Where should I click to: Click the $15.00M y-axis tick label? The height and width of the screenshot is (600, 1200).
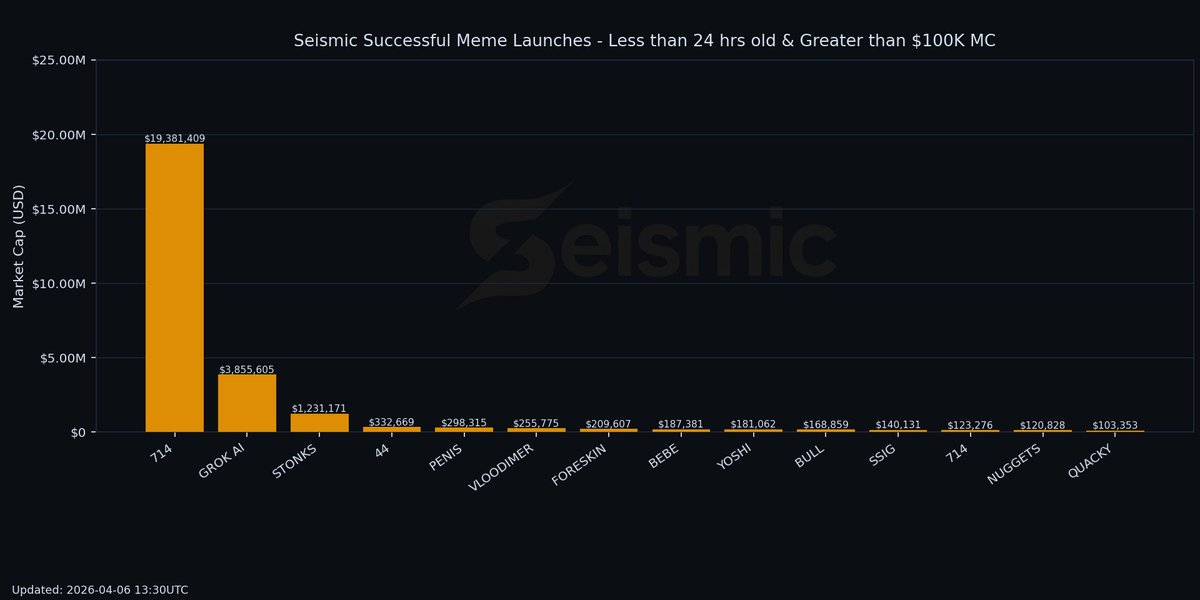[x=59, y=209]
